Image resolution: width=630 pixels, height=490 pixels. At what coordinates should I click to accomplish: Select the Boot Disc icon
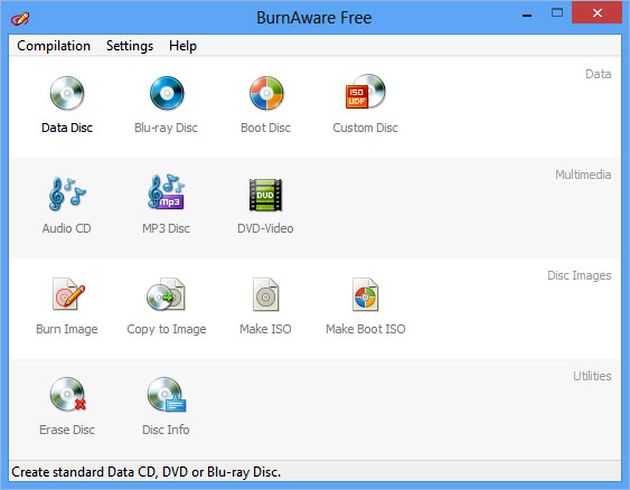(266, 93)
